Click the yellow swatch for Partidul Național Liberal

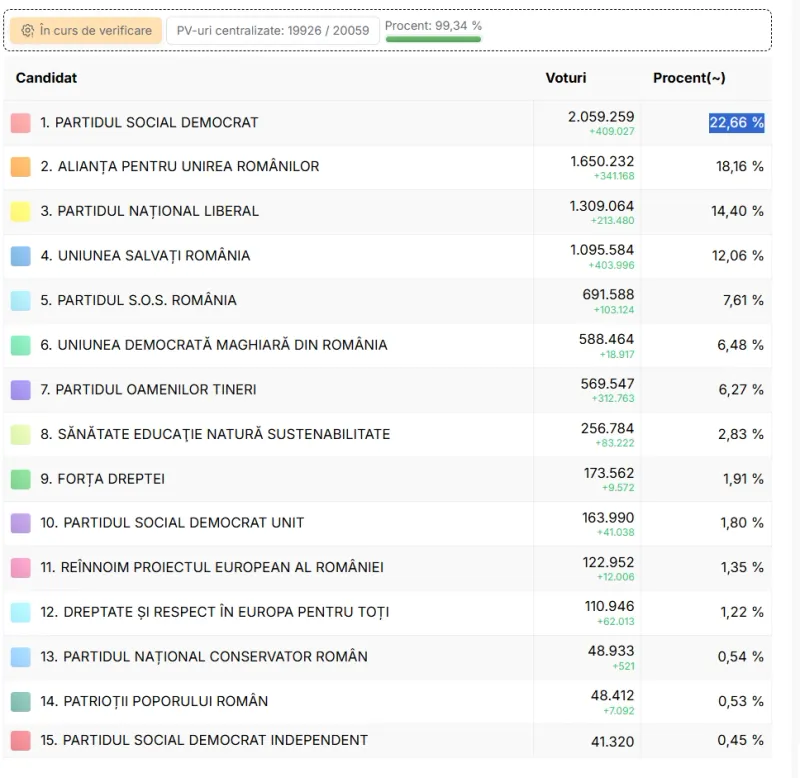click(x=20, y=211)
